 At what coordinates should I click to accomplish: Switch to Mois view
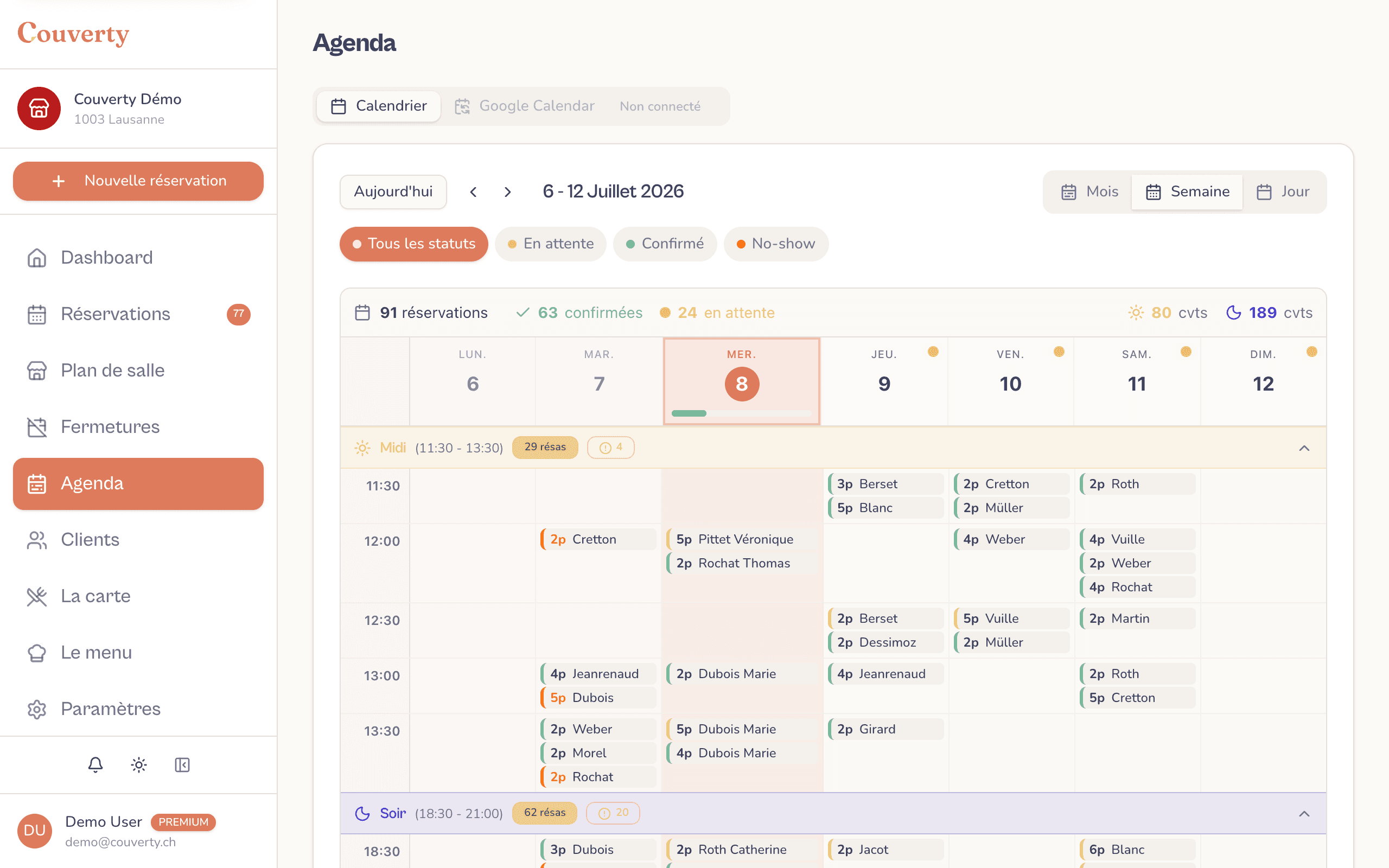[x=1089, y=192]
